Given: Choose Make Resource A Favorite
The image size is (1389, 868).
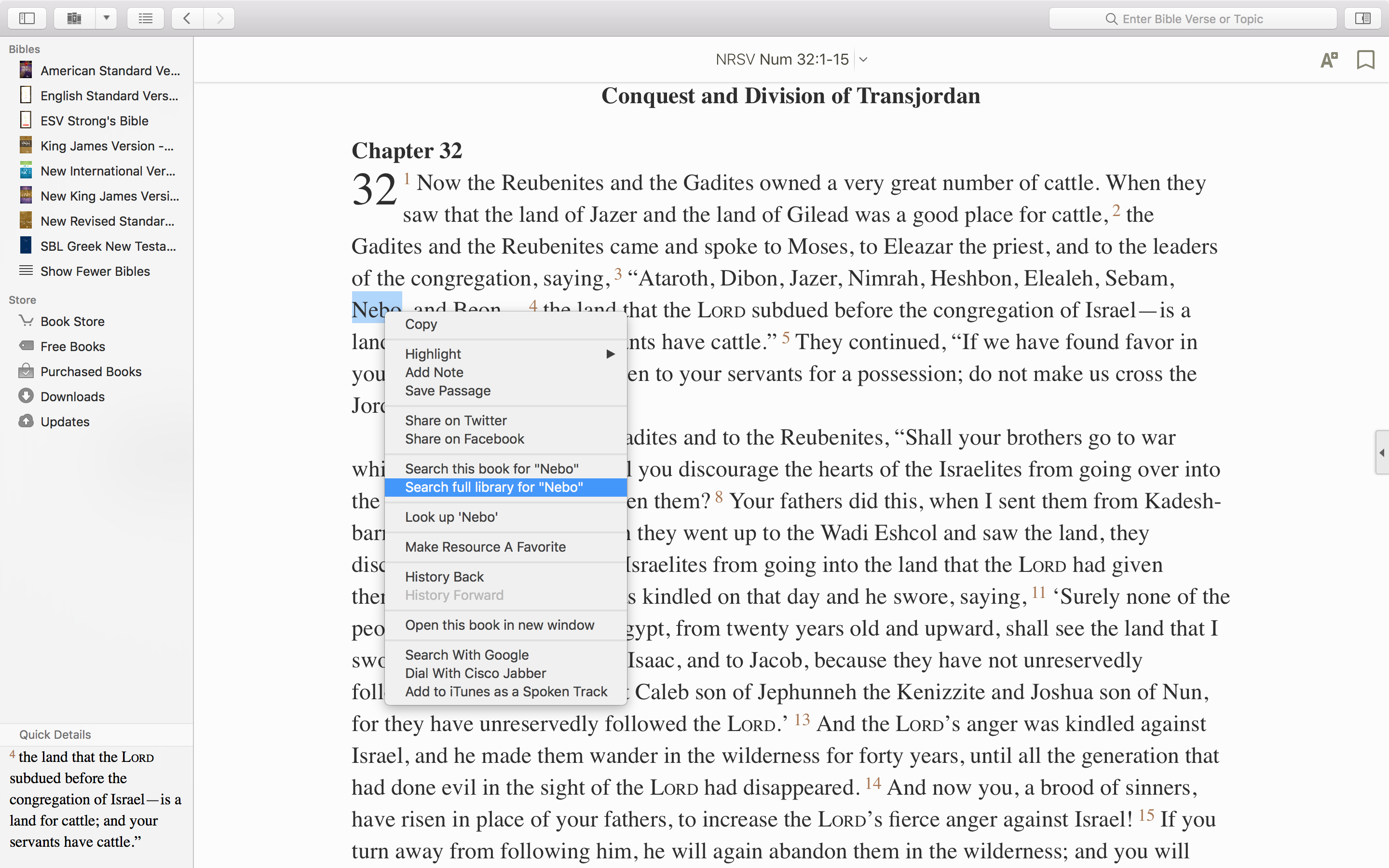Looking at the screenshot, I should (x=505, y=547).
